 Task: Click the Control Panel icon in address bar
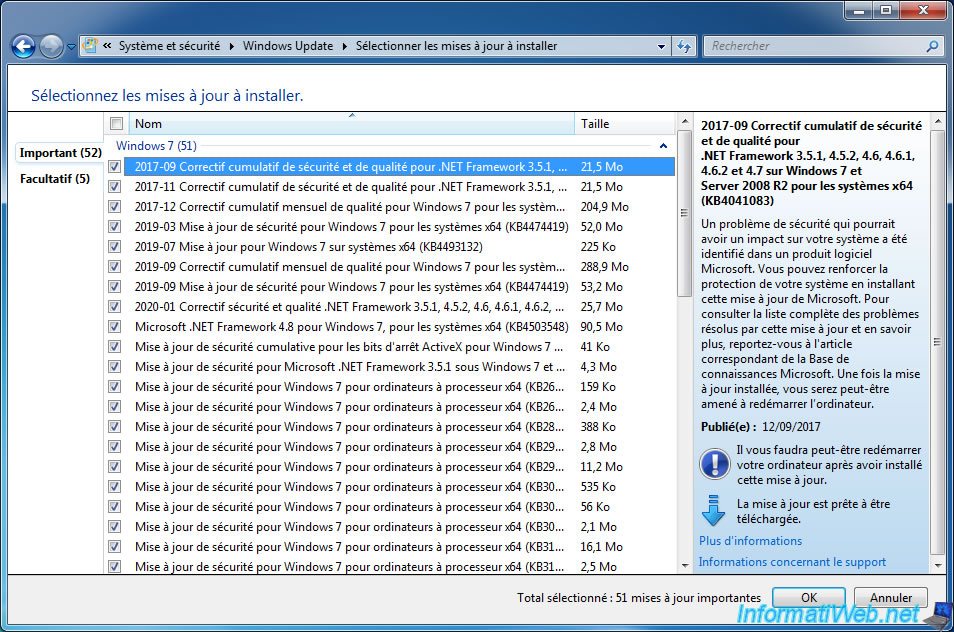click(90, 46)
